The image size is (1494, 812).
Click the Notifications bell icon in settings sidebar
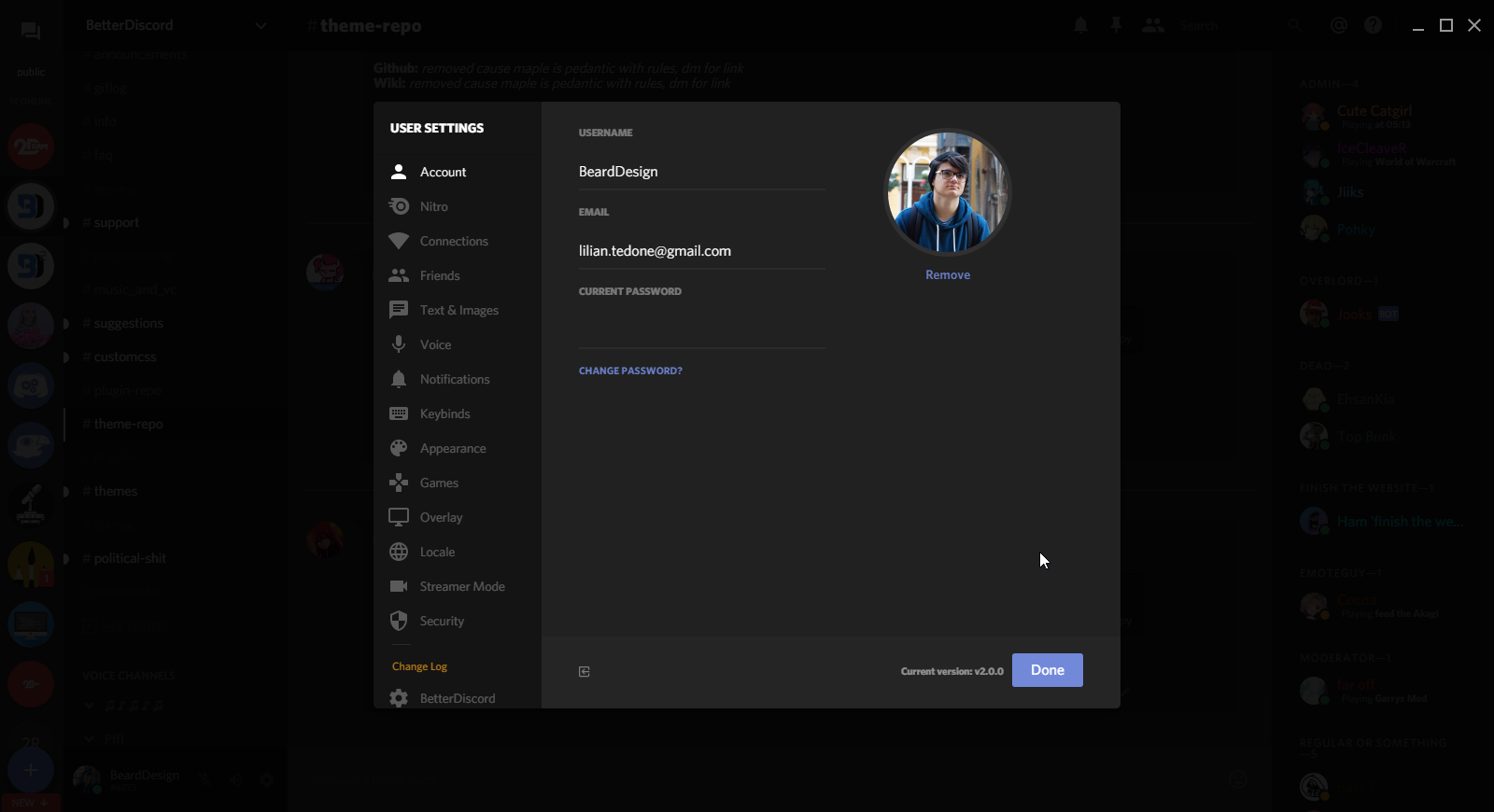[x=399, y=379]
